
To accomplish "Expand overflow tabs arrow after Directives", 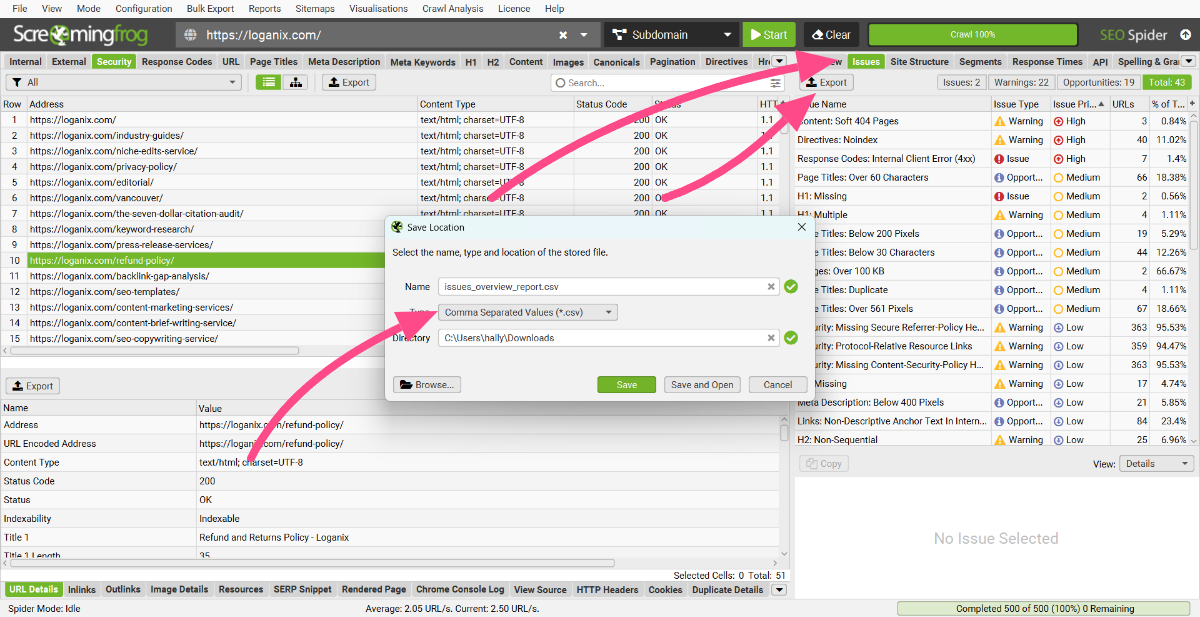I will 779,61.
